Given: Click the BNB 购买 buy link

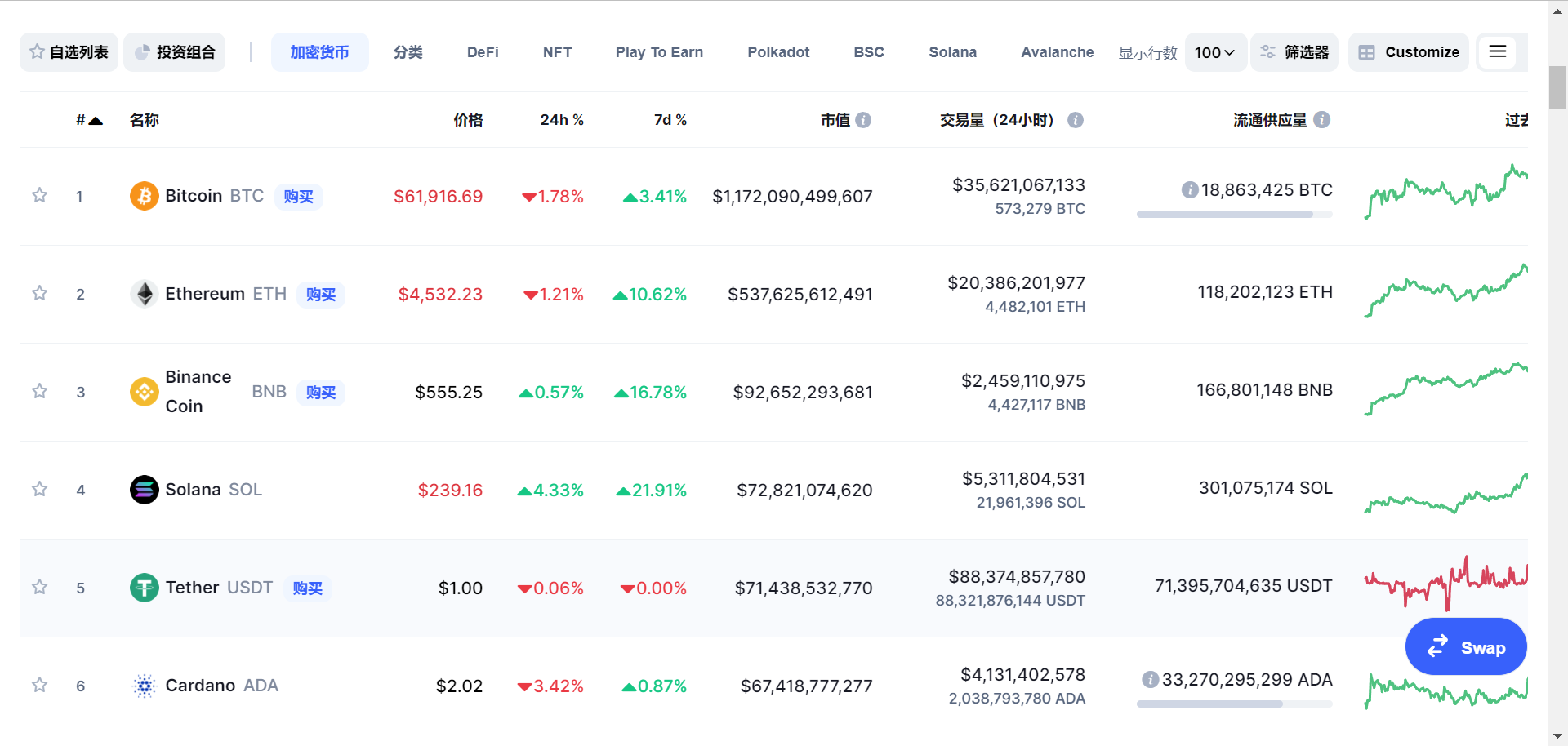Looking at the screenshot, I should (x=321, y=393).
